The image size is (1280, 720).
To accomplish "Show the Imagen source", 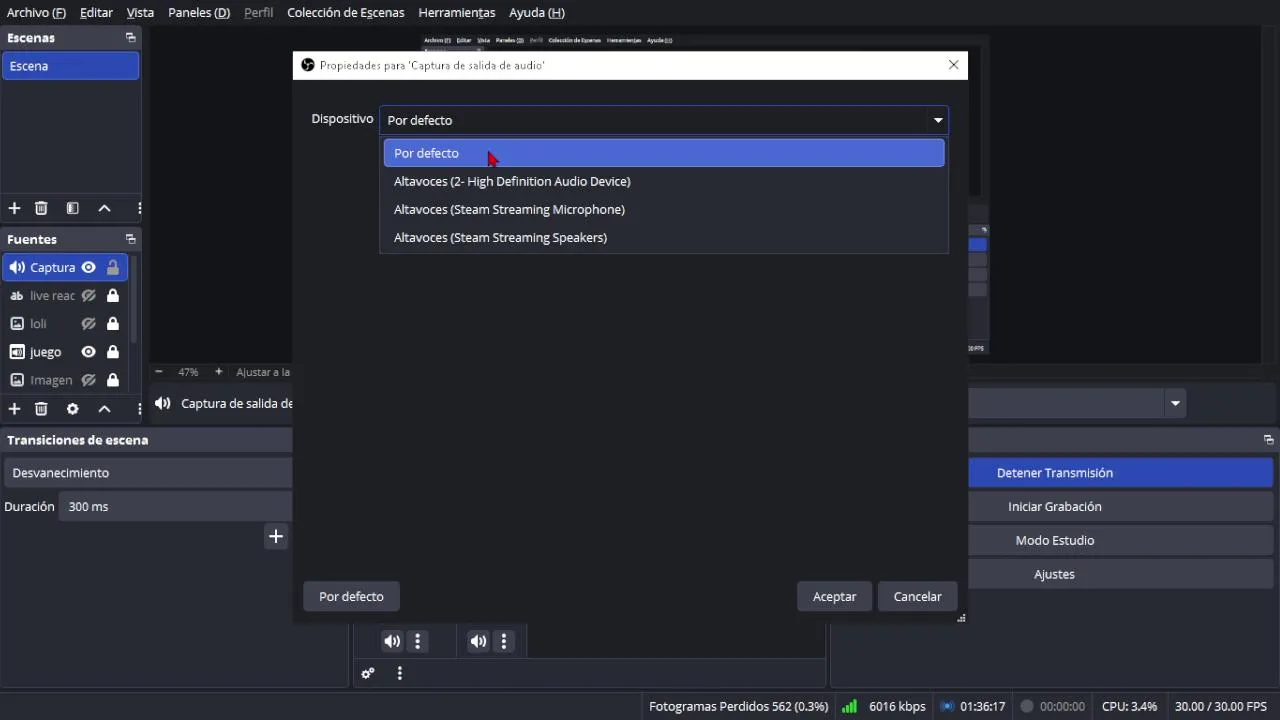I will coord(88,380).
